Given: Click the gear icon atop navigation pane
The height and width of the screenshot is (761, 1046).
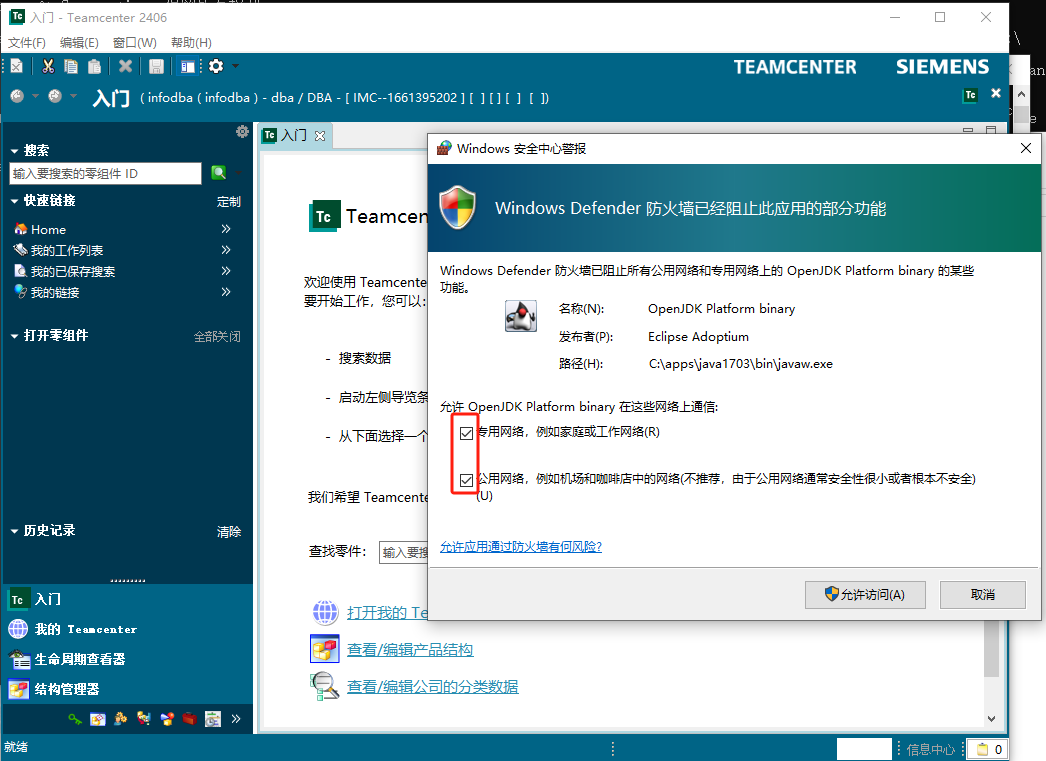Looking at the screenshot, I should coord(242,131).
